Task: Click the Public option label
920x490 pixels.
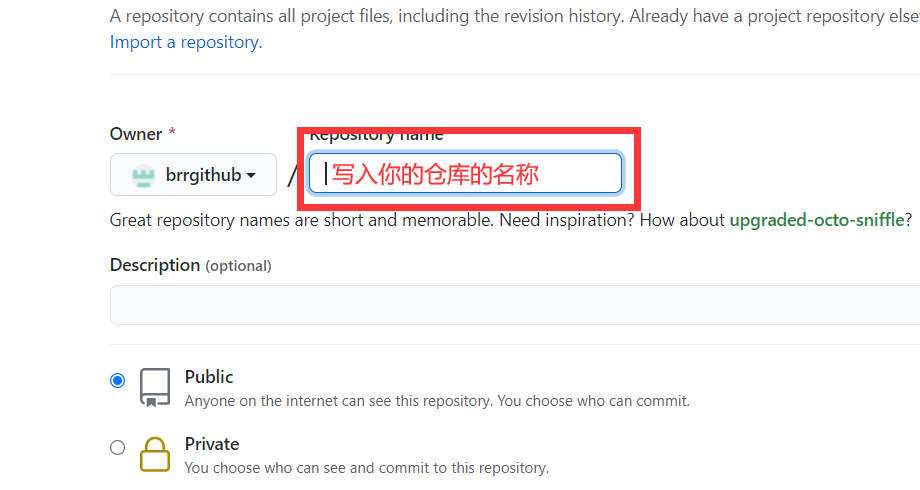Action: point(209,377)
